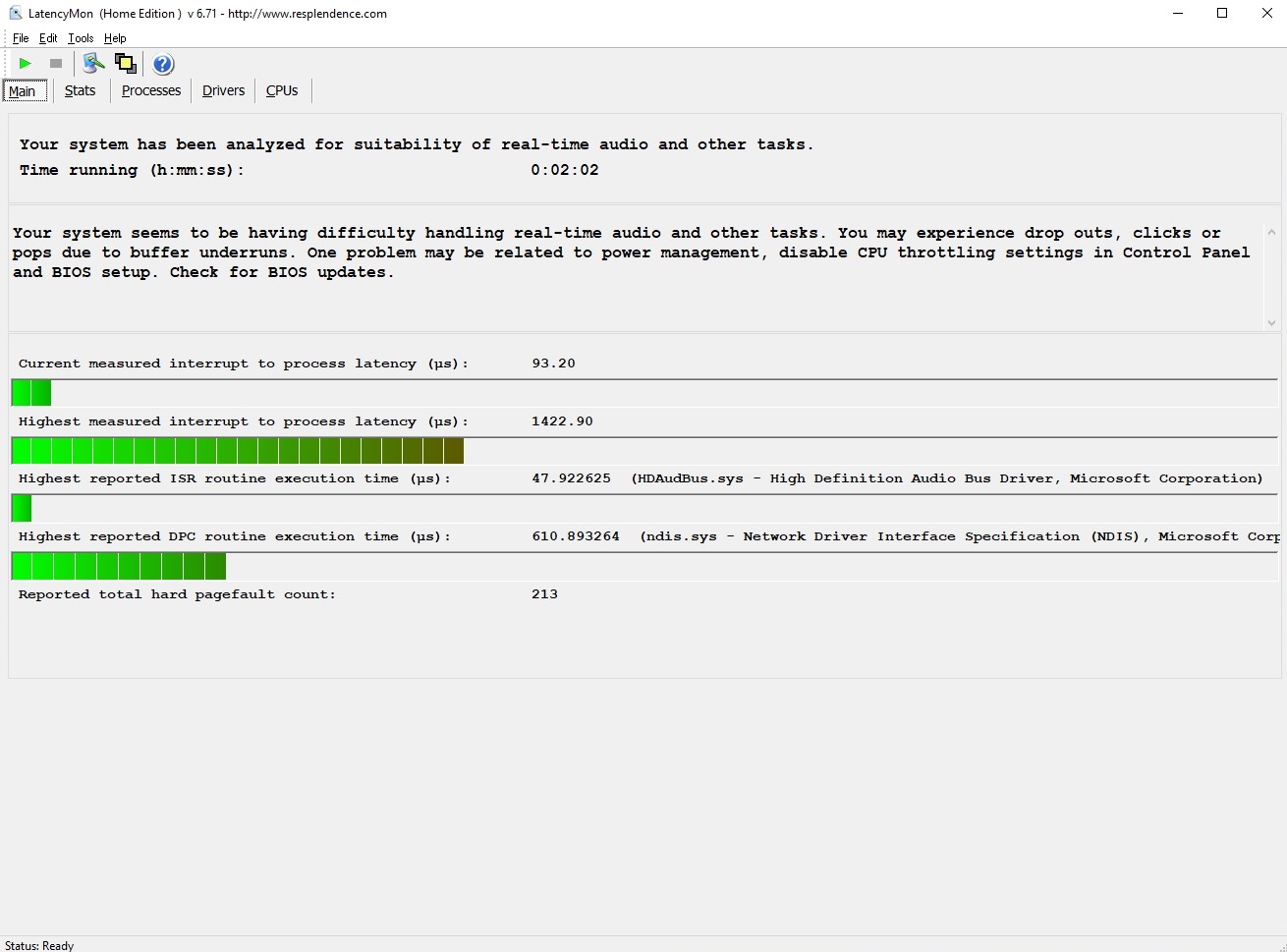Click the ndis.sys driver description
This screenshot has width=1287, height=952.
tap(960, 536)
